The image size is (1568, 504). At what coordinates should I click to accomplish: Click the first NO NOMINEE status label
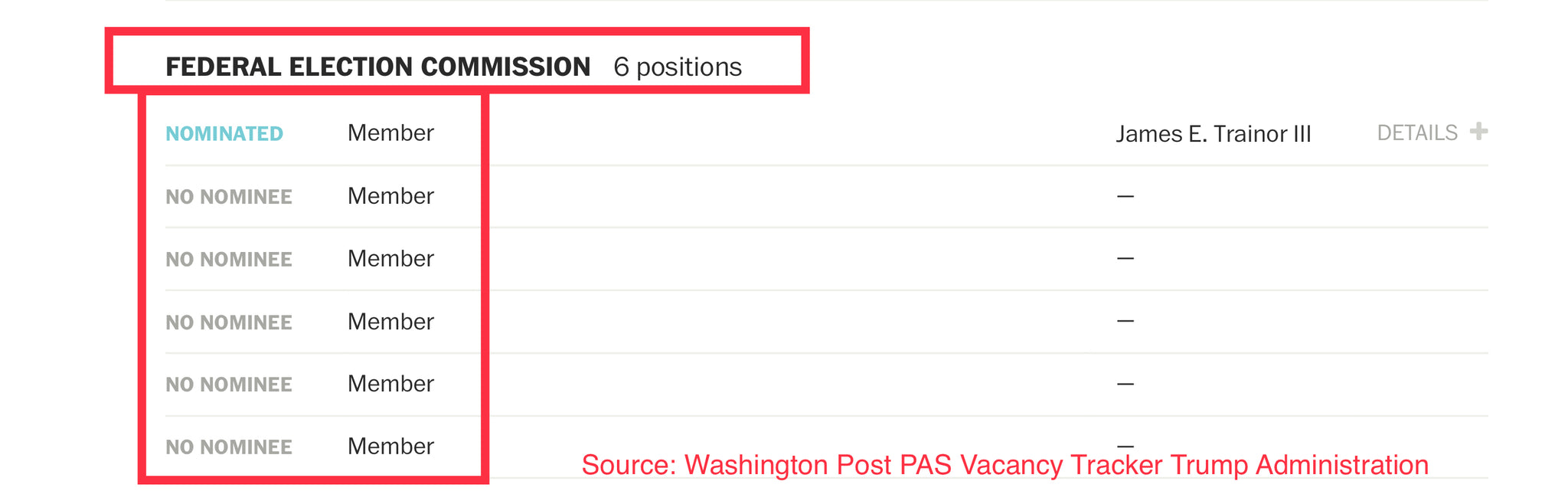(229, 197)
